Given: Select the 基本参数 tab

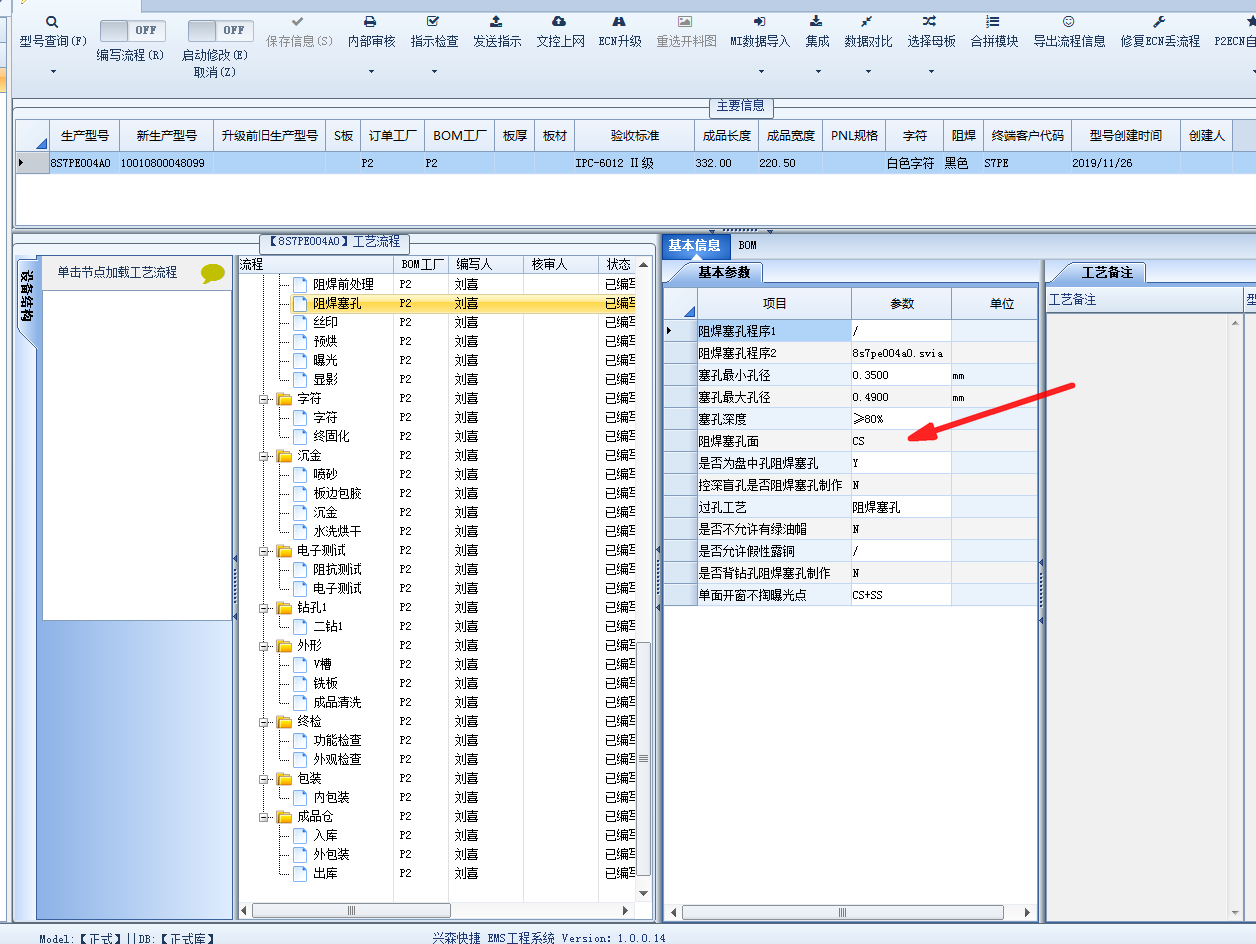Looking at the screenshot, I should pos(722,272).
